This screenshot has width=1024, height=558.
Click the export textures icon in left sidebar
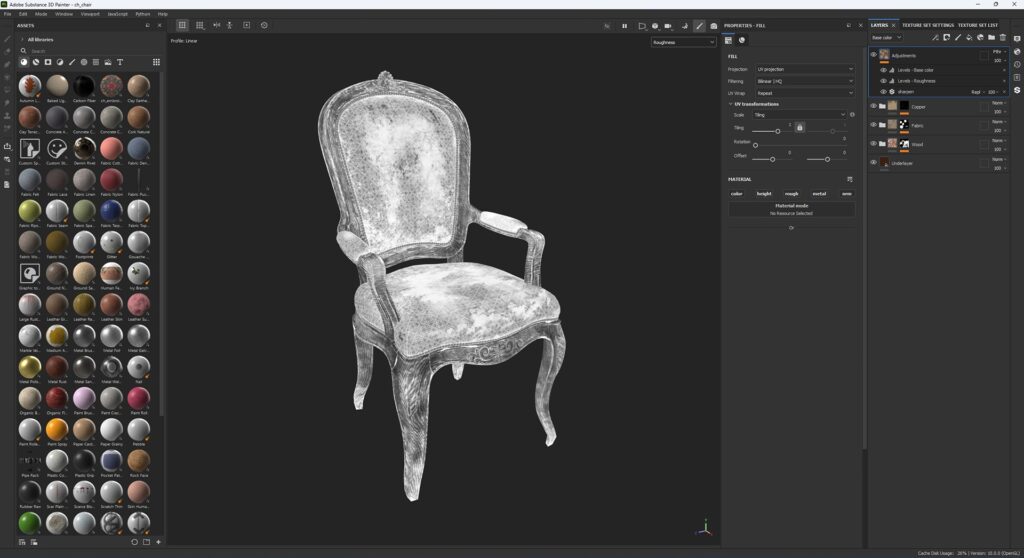click(x=7, y=146)
